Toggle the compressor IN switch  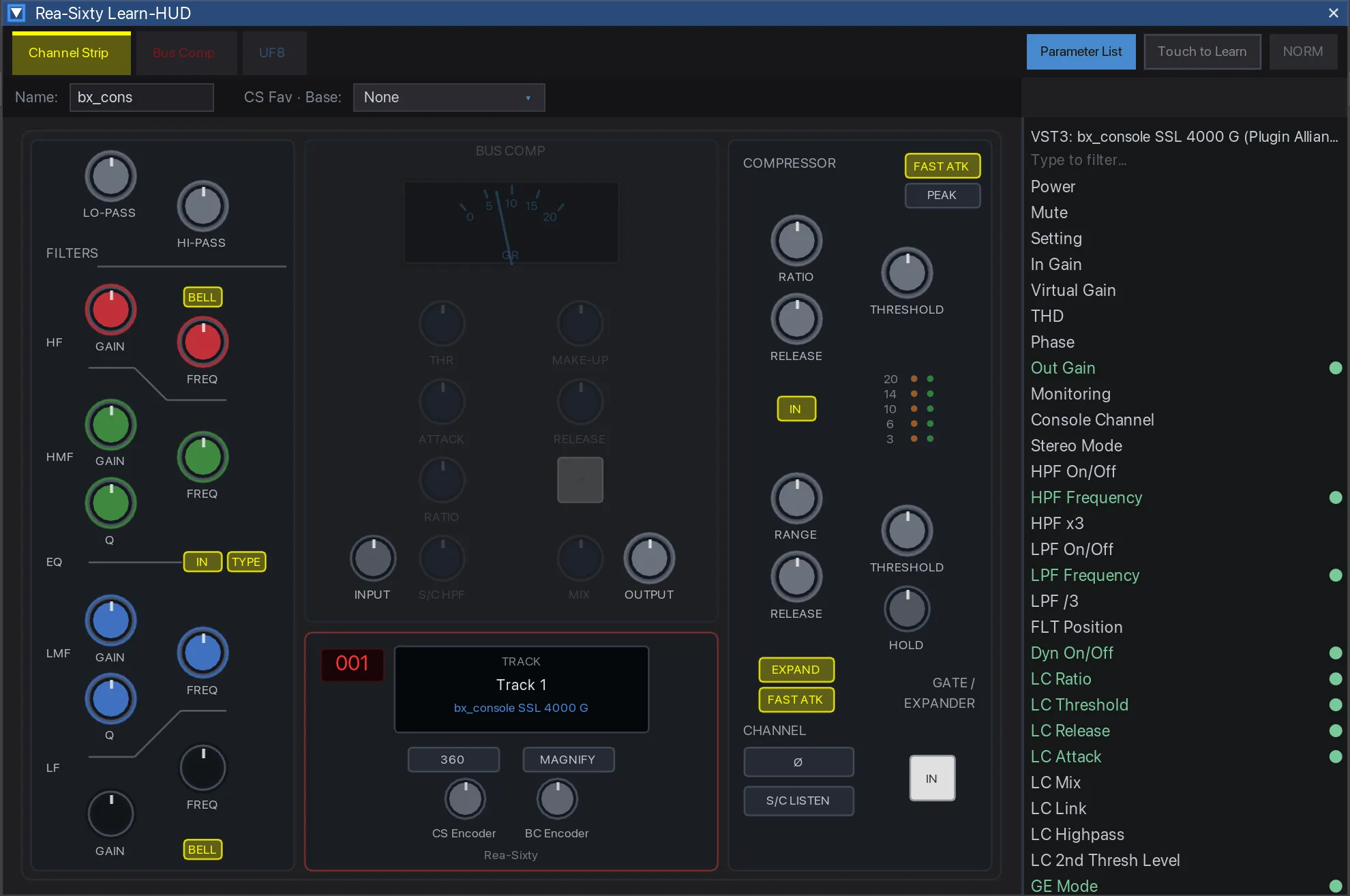pyautogui.click(x=796, y=409)
